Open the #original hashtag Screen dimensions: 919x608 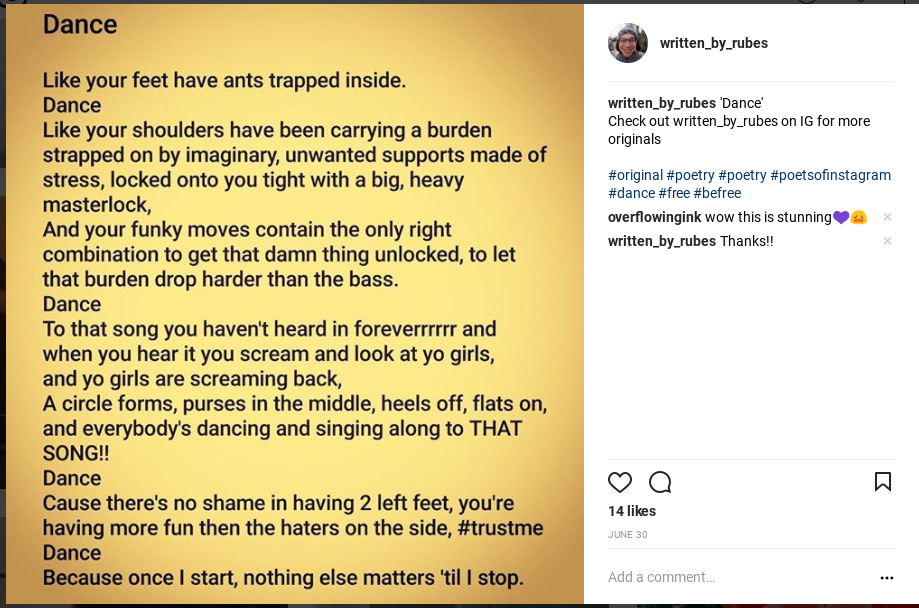tap(635, 175)
